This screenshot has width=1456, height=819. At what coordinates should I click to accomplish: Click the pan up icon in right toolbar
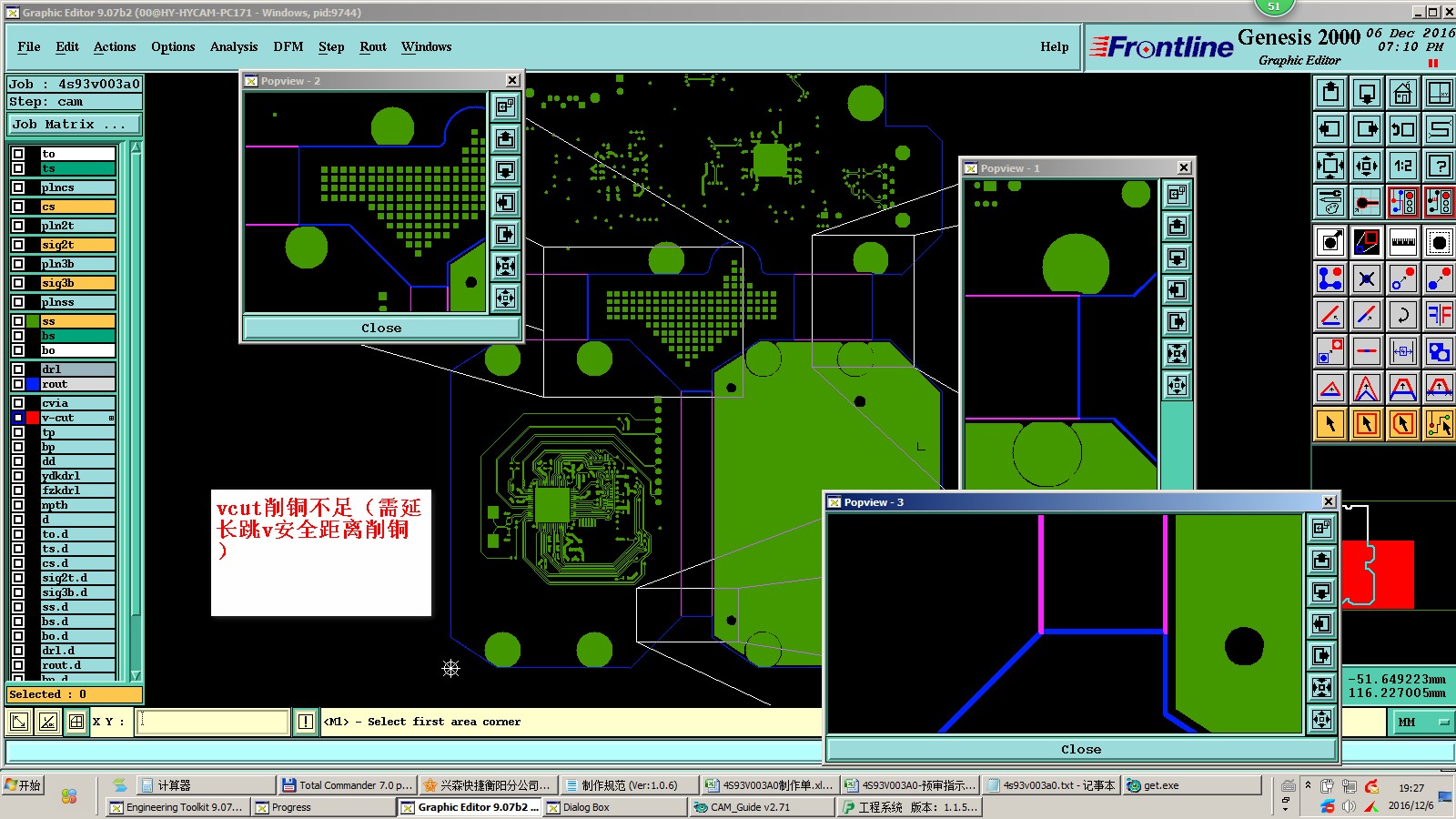coord(1330,93)
